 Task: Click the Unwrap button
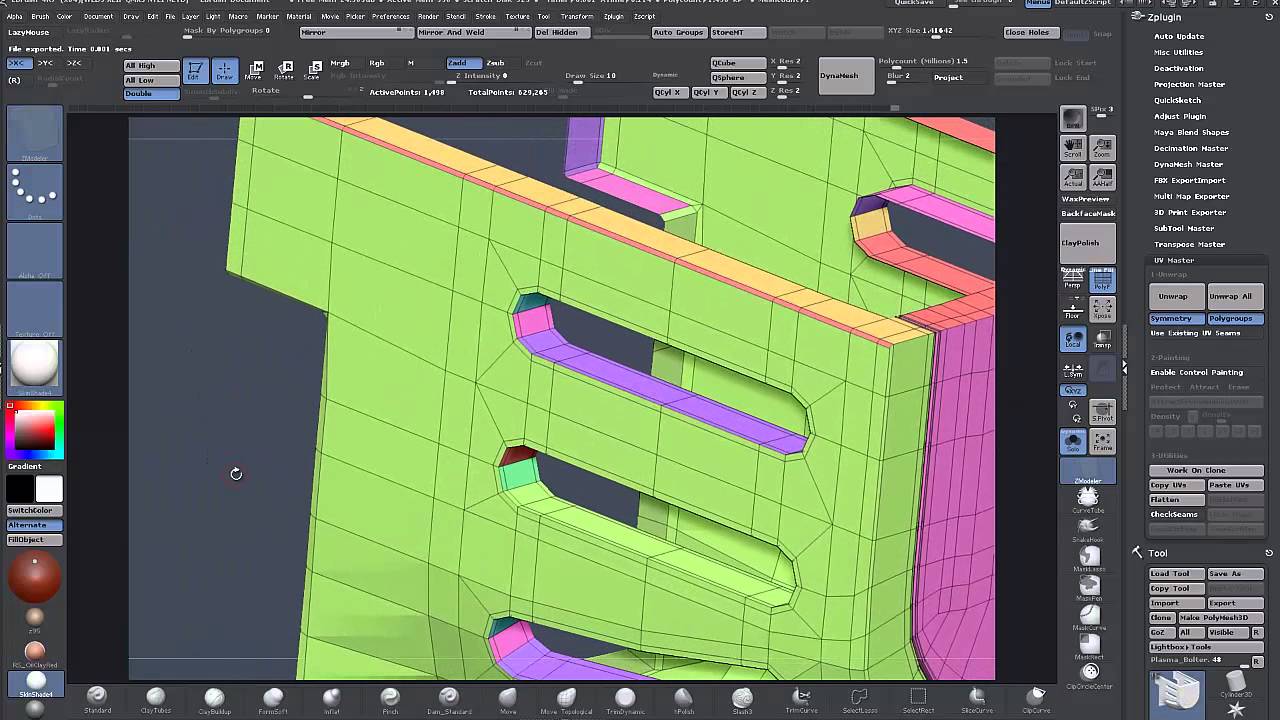(x=1176, y=296)
